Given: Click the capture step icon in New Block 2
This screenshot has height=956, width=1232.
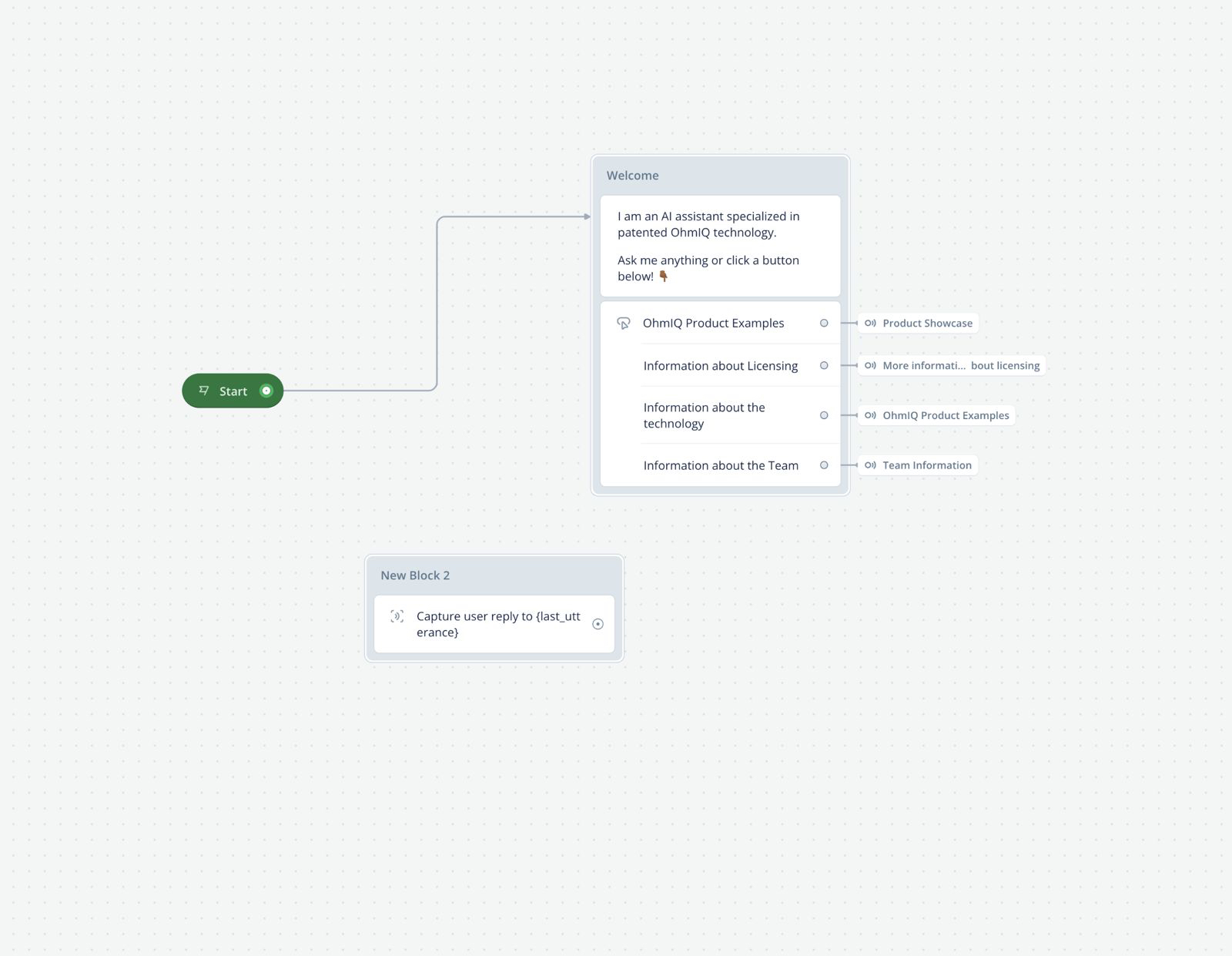Looking at the screenshot, I should (397, 616).
